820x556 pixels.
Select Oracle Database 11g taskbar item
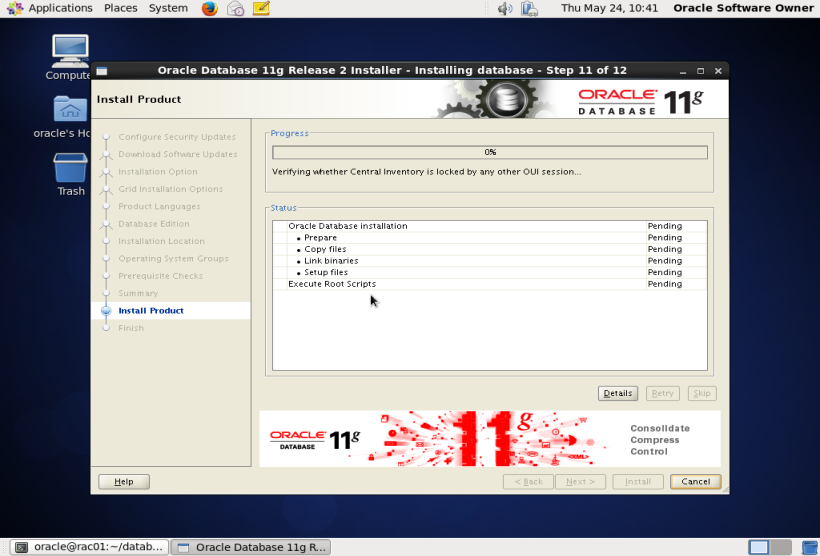(252, 547)
